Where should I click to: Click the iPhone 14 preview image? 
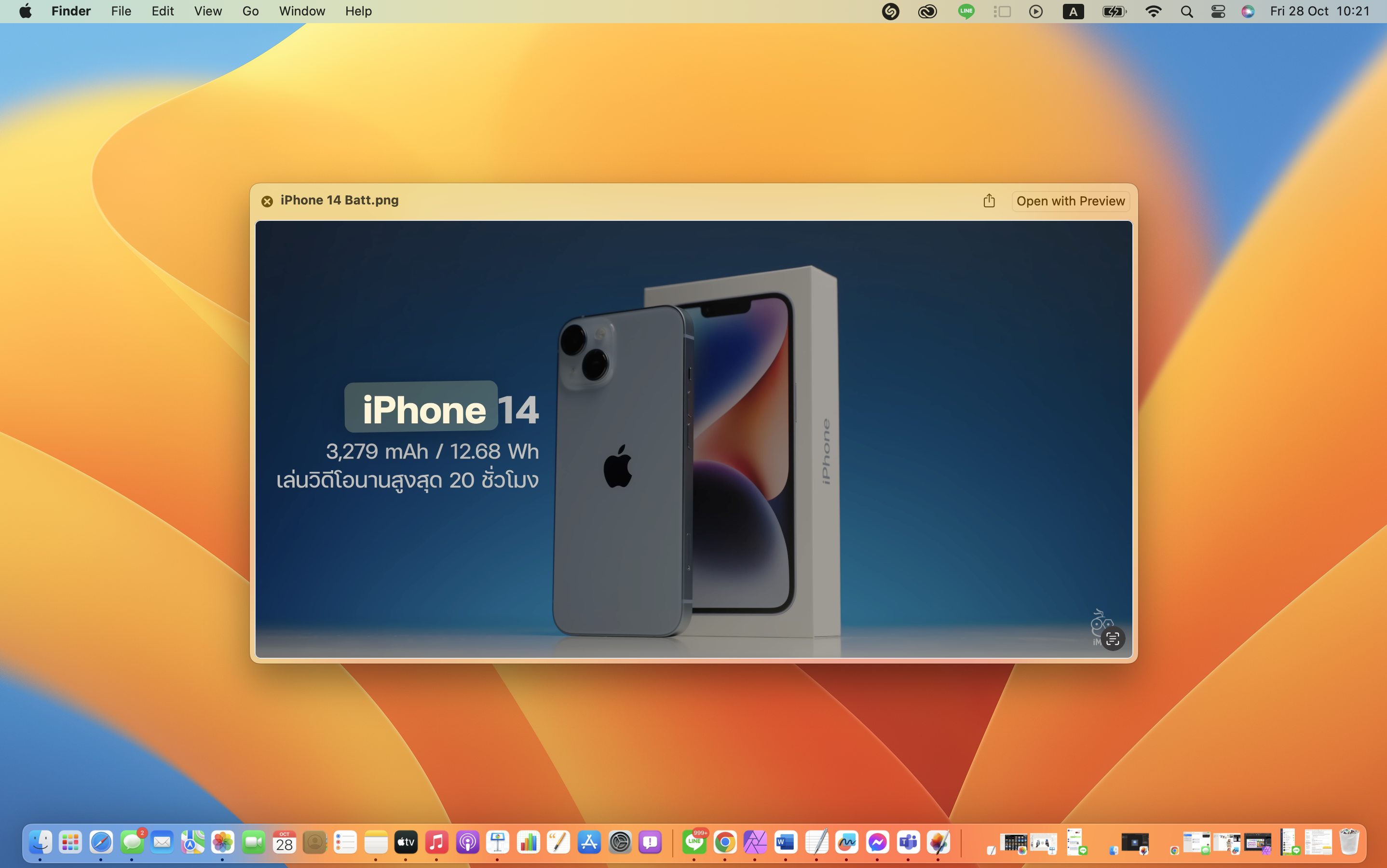[x=693, y=439]
